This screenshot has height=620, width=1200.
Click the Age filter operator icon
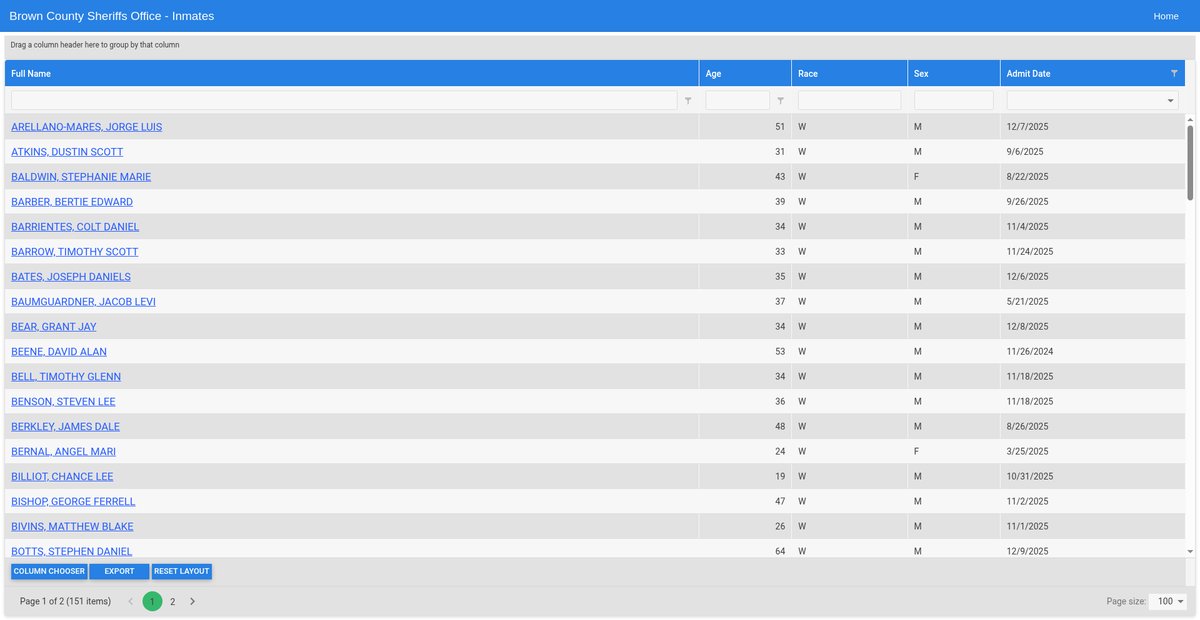coord(780,101)
